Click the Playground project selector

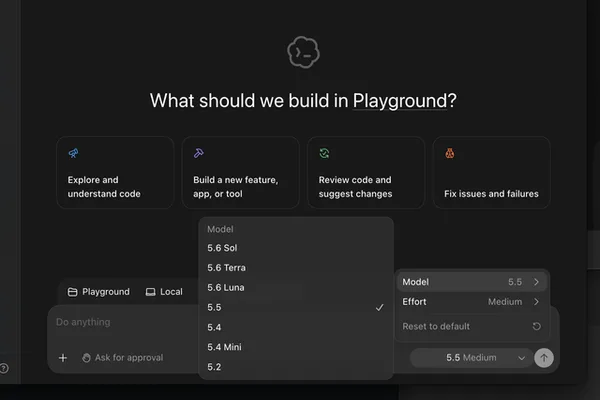click(x=99, y=292)
